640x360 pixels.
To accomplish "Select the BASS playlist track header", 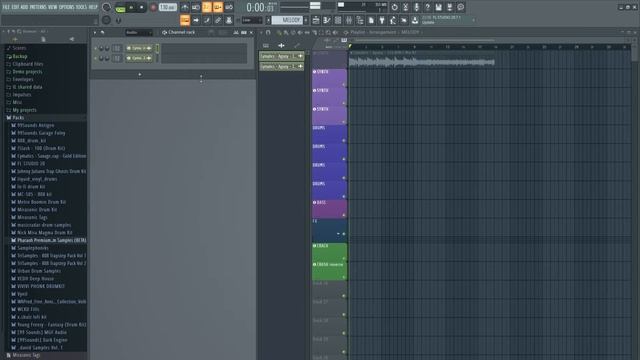I will point(329,209).
